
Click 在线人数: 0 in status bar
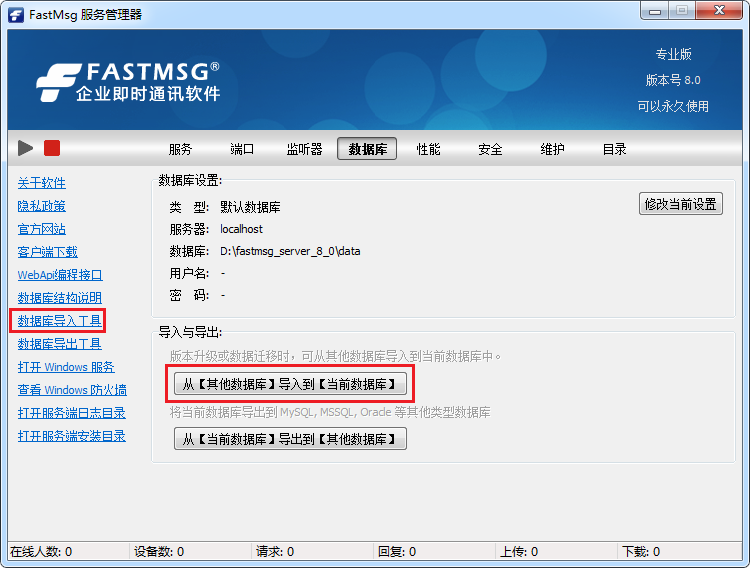tap(41, 552)
